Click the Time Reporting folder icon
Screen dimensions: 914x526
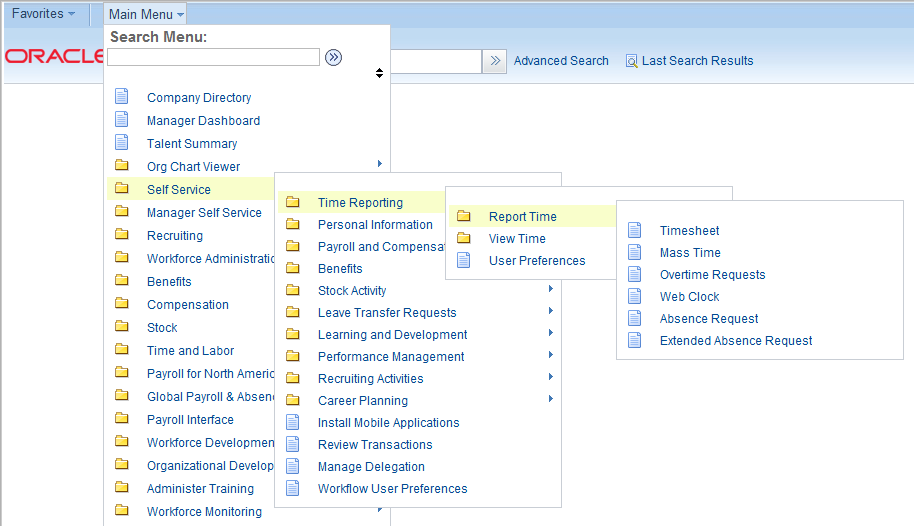point(293,202)
